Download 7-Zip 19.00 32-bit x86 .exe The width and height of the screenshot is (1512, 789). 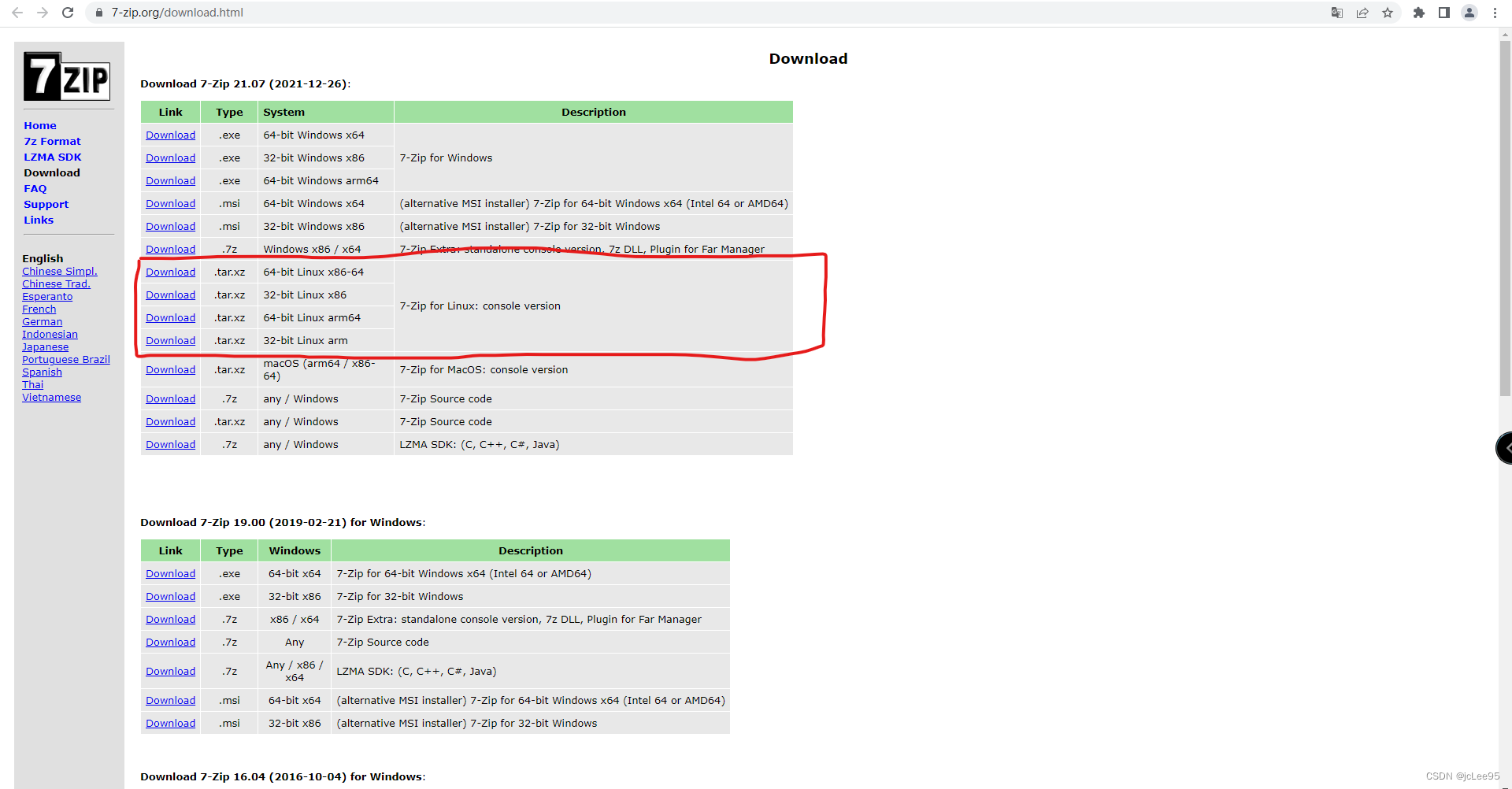[x=170, y=597]
